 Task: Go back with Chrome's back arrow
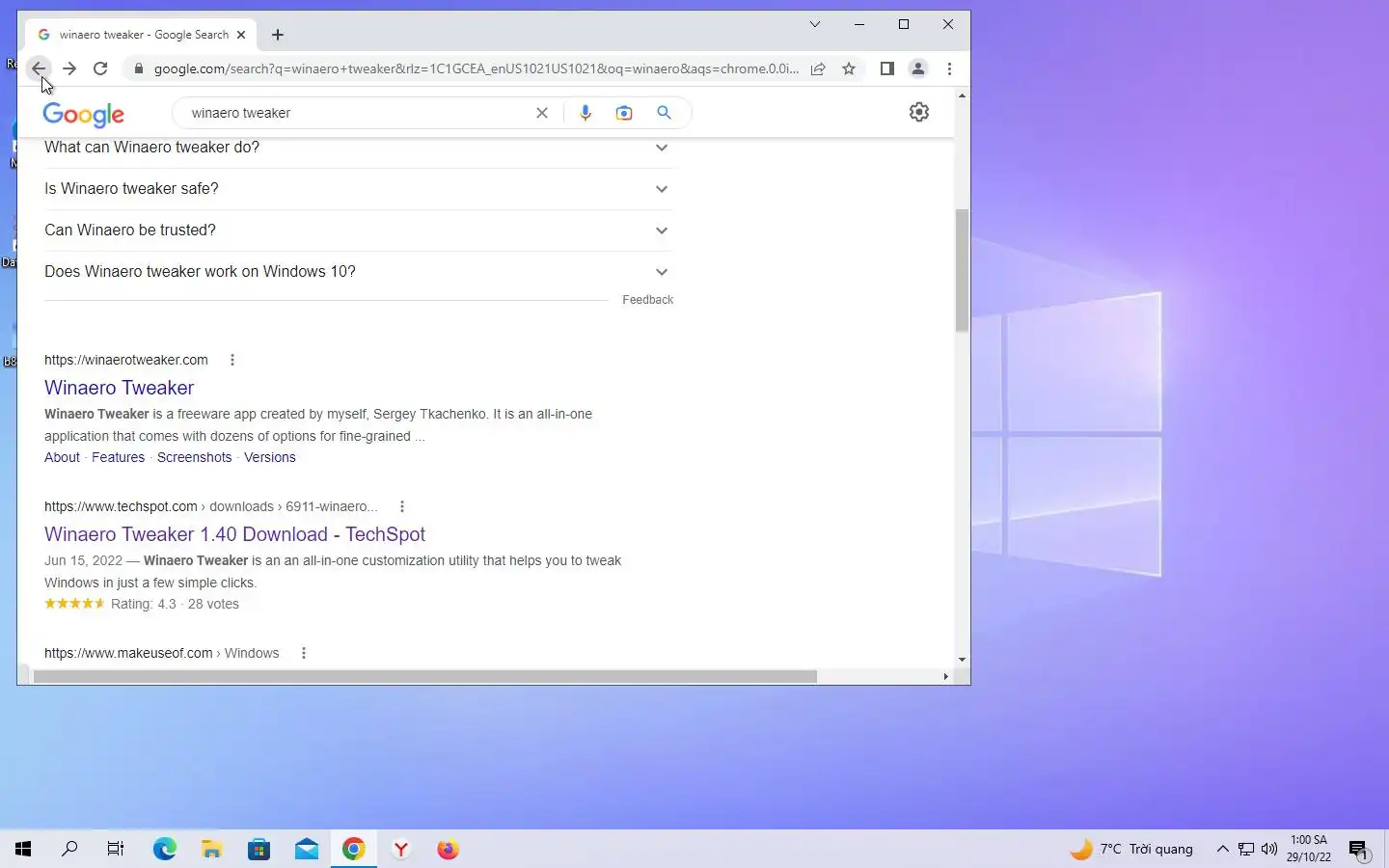pos(39,68)
